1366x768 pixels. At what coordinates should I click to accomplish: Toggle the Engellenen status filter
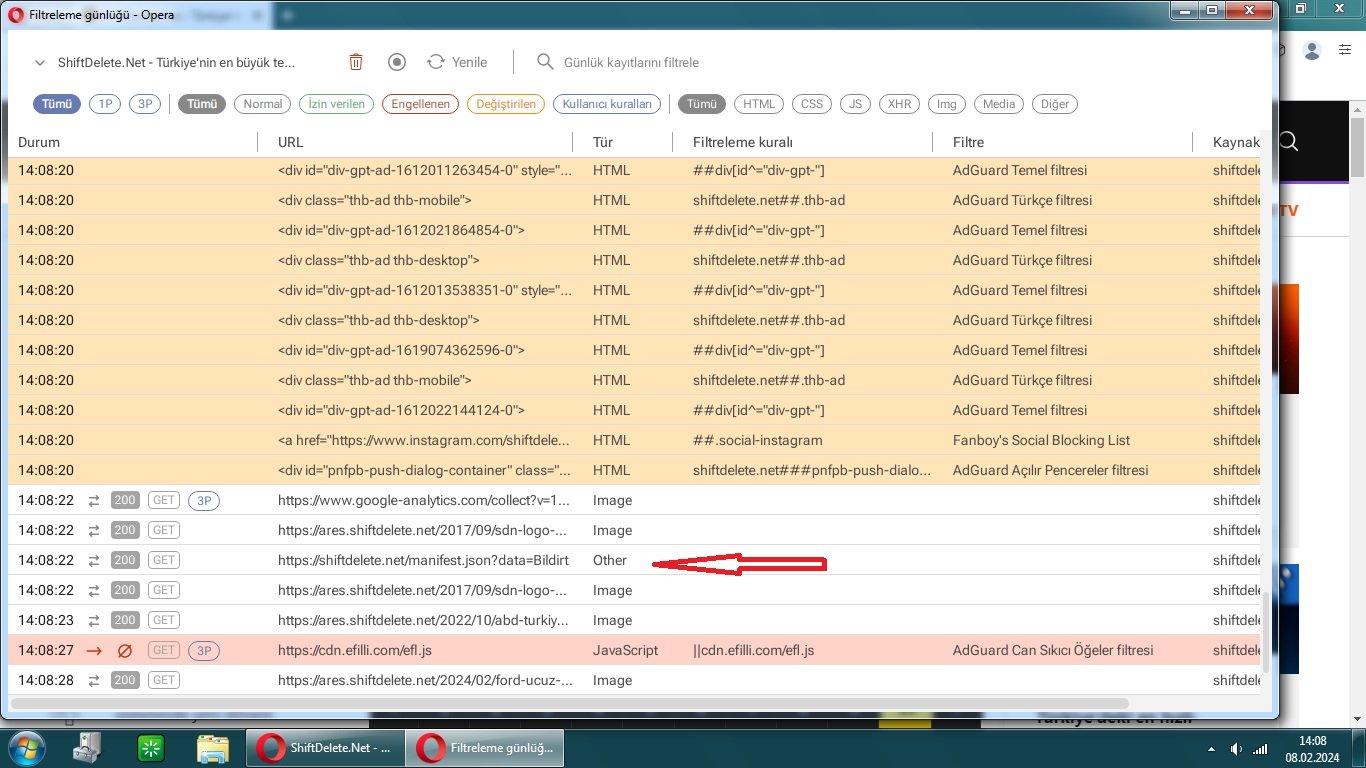coord(420,103)
